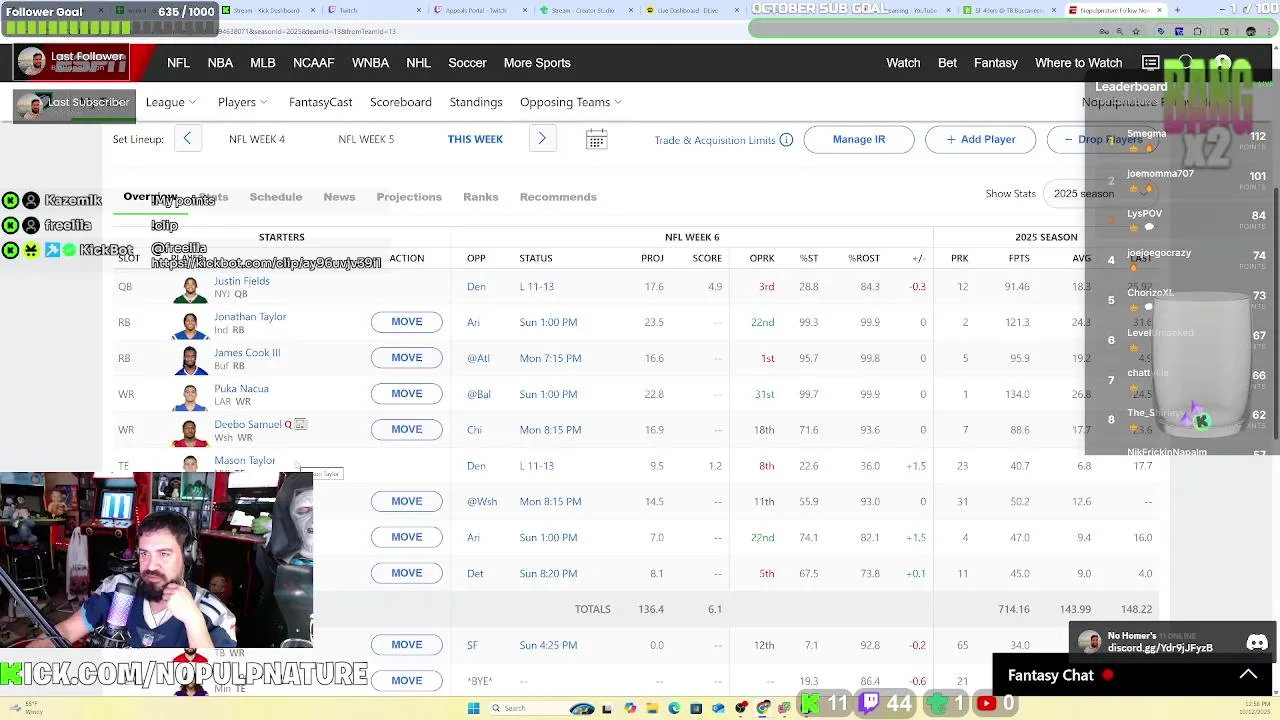Image resolution: width=1280 pixels, height=720 pixels.
Task: Expand the Opposing Teams dropdown
Action: click(571, 102)
